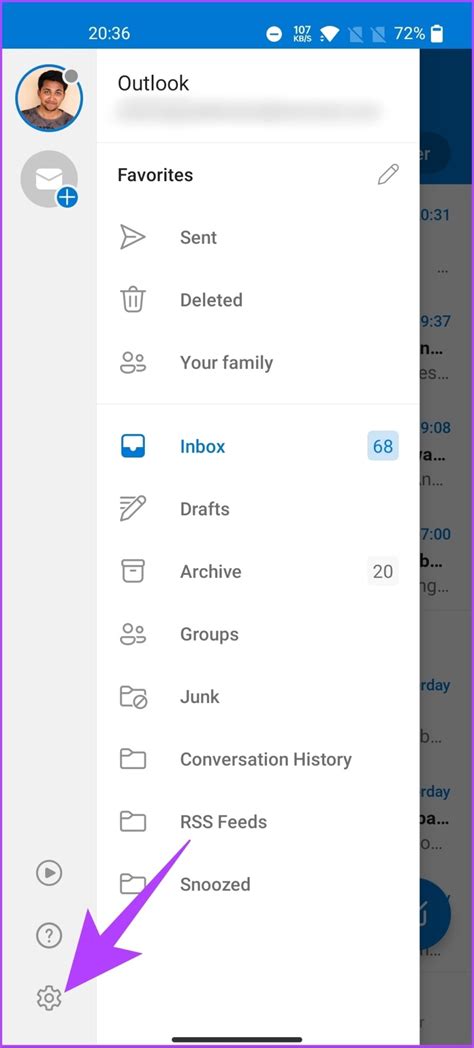The height and width of the screenshot is (1048, 474).
Task: Open the Junk folder
Action: pos(258,697)
